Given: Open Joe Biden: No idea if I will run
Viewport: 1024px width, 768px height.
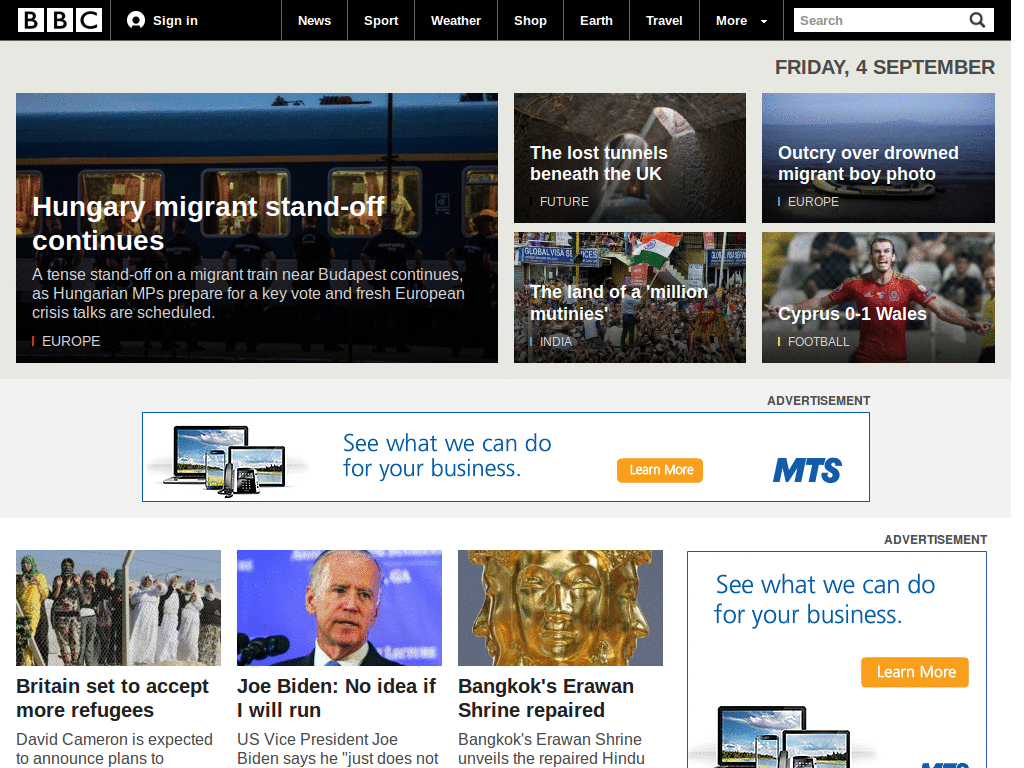Looking at the screenshot, I should (336, 698).
